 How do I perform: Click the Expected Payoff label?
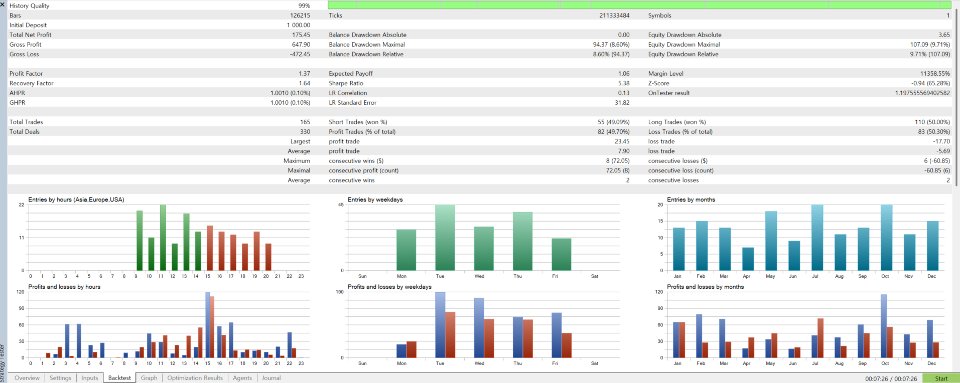pos(351,73)
